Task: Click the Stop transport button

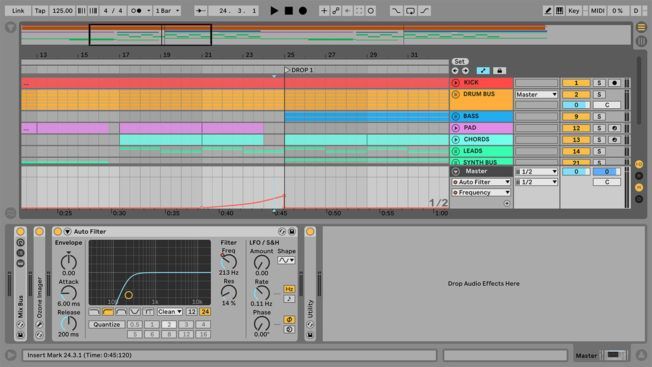Action: tap(289, 11)
